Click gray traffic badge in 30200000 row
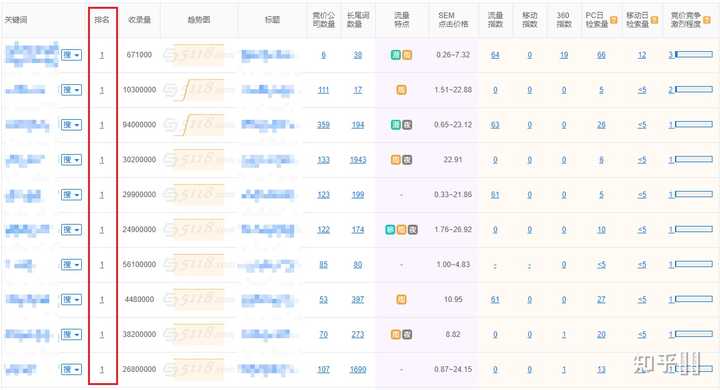The width and height of the screenshot is (720, 390). pos(407,160)
